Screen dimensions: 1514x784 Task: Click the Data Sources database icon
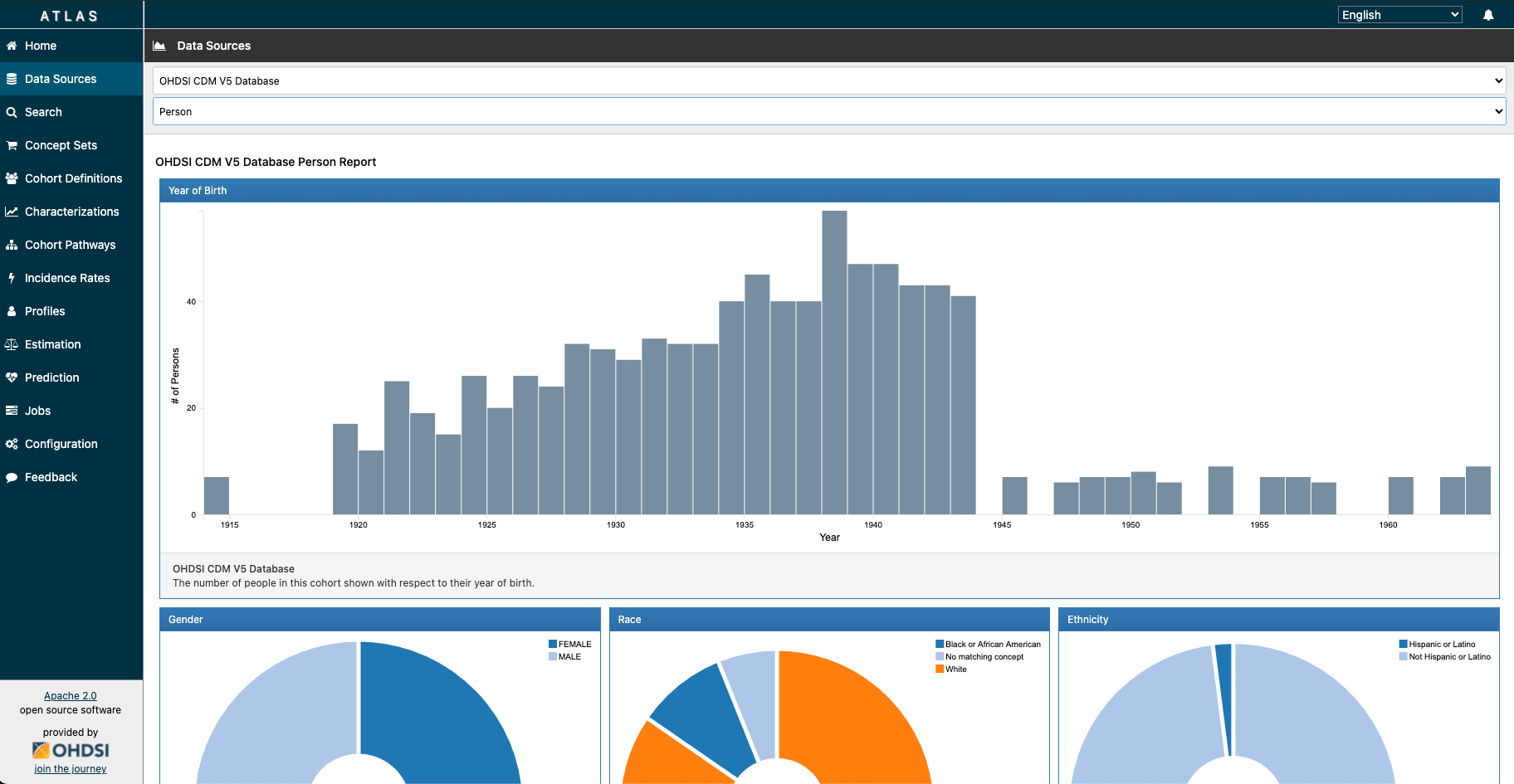point(12,79)
